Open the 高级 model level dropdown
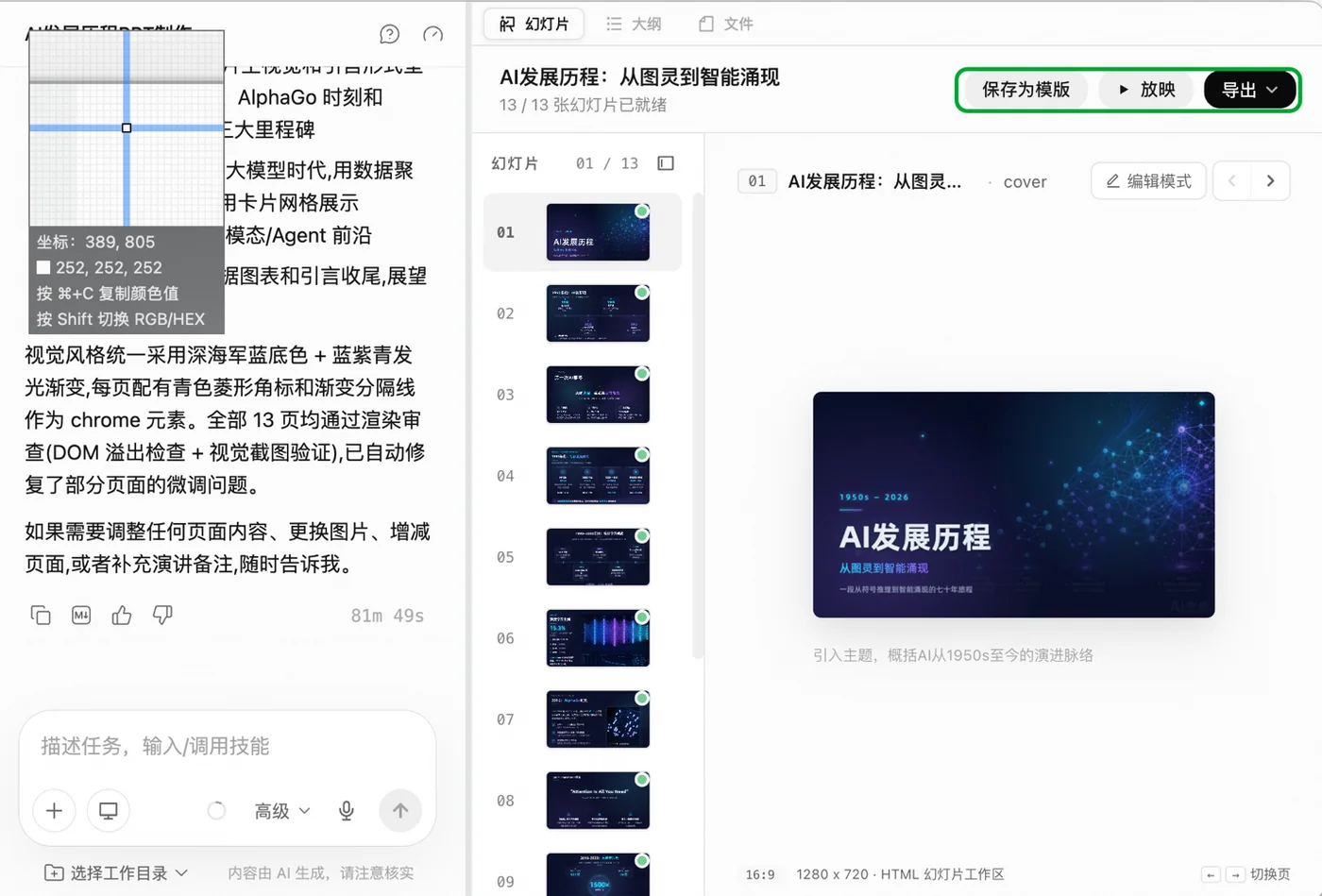 (x=281, y=811)
